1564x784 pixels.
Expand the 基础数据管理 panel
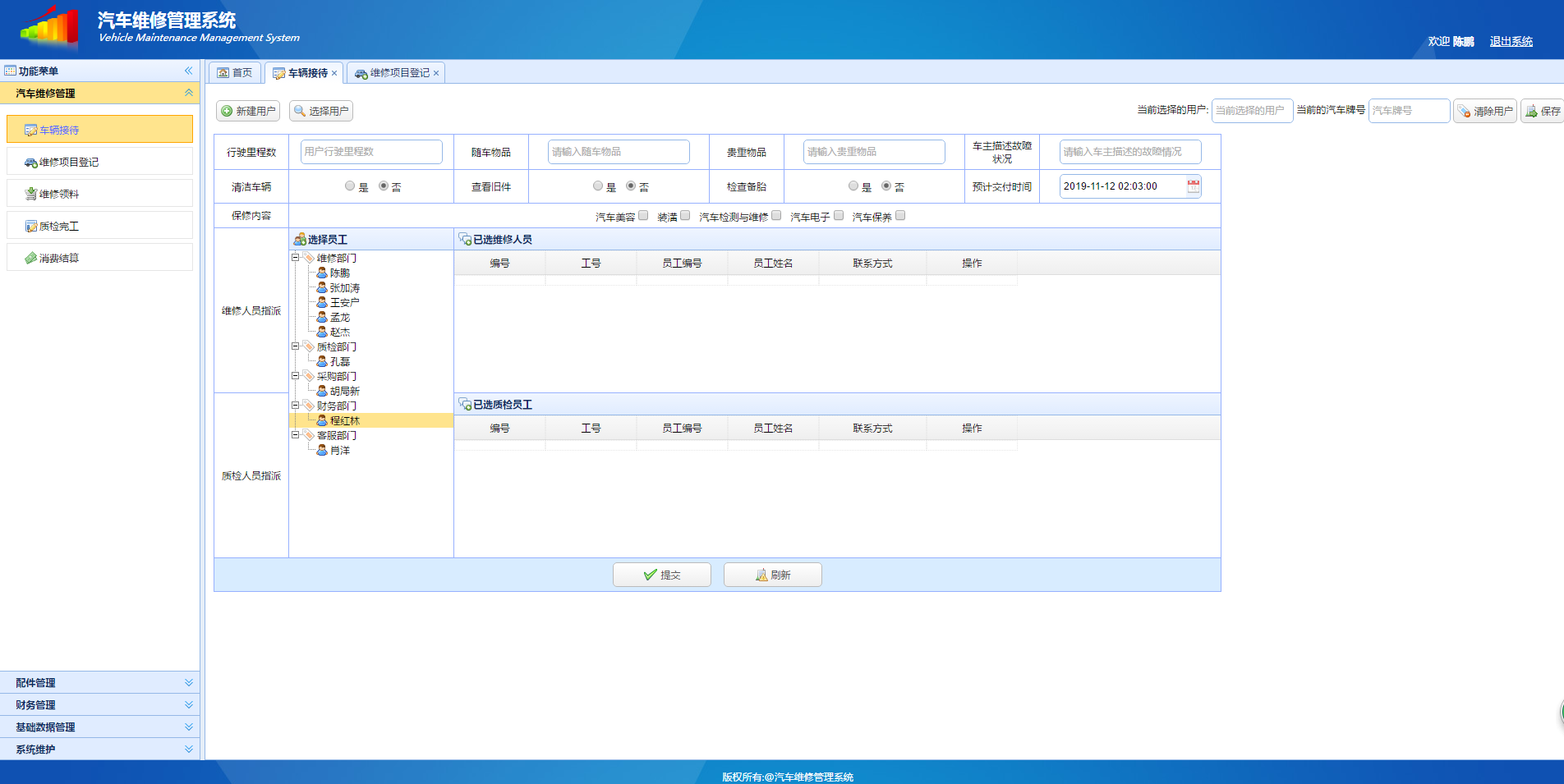pos(99,727)
